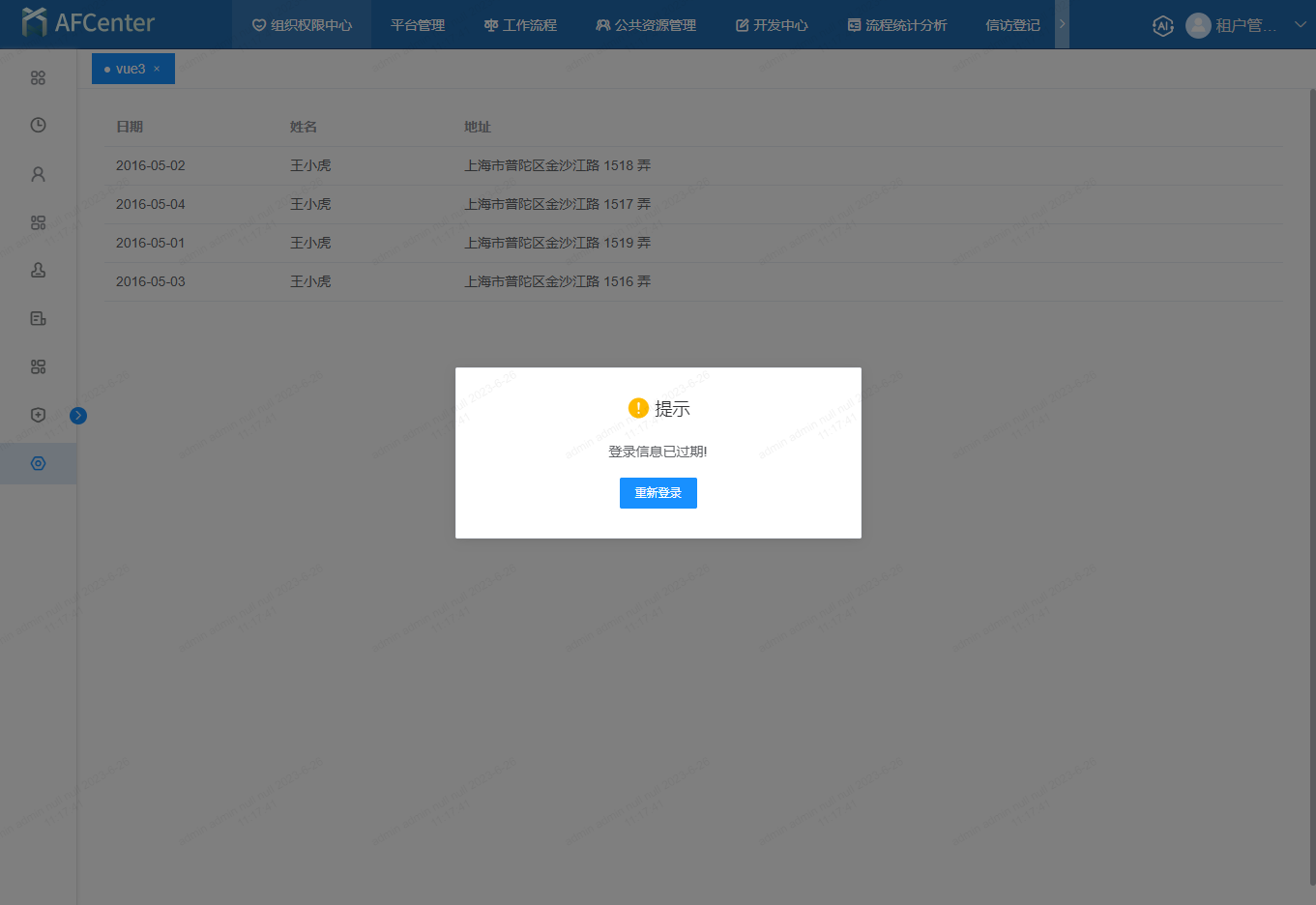Click the person icon in the left sidebar

pos(38,174)
